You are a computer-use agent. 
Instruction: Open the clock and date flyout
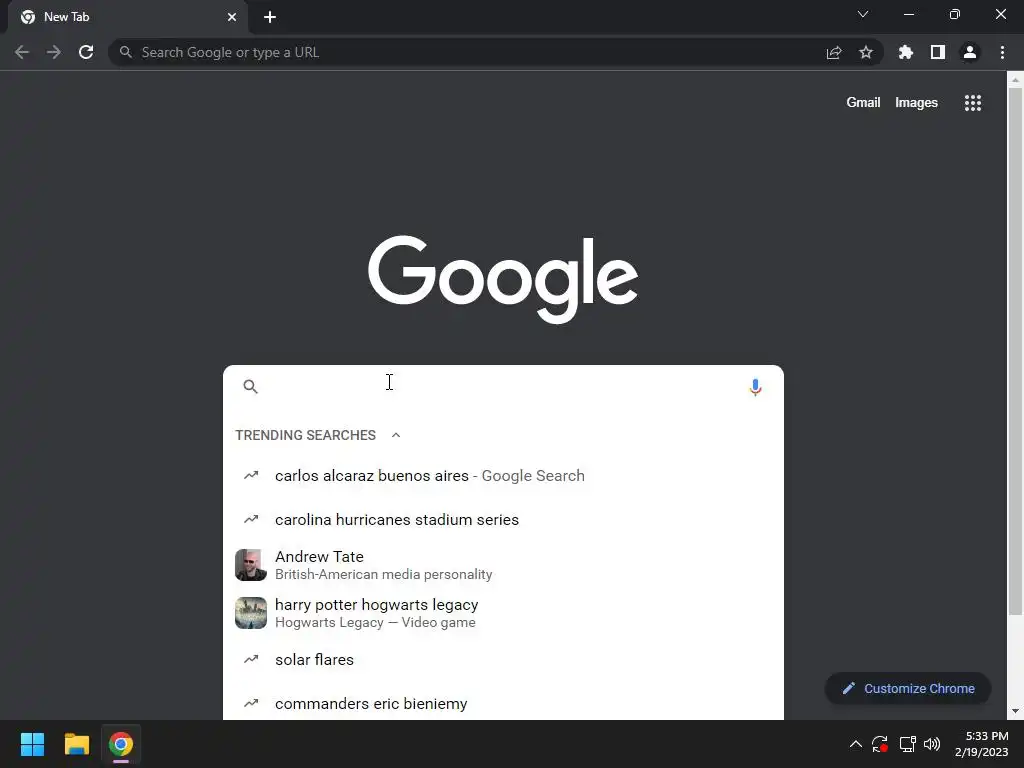(x=982, y=744)
